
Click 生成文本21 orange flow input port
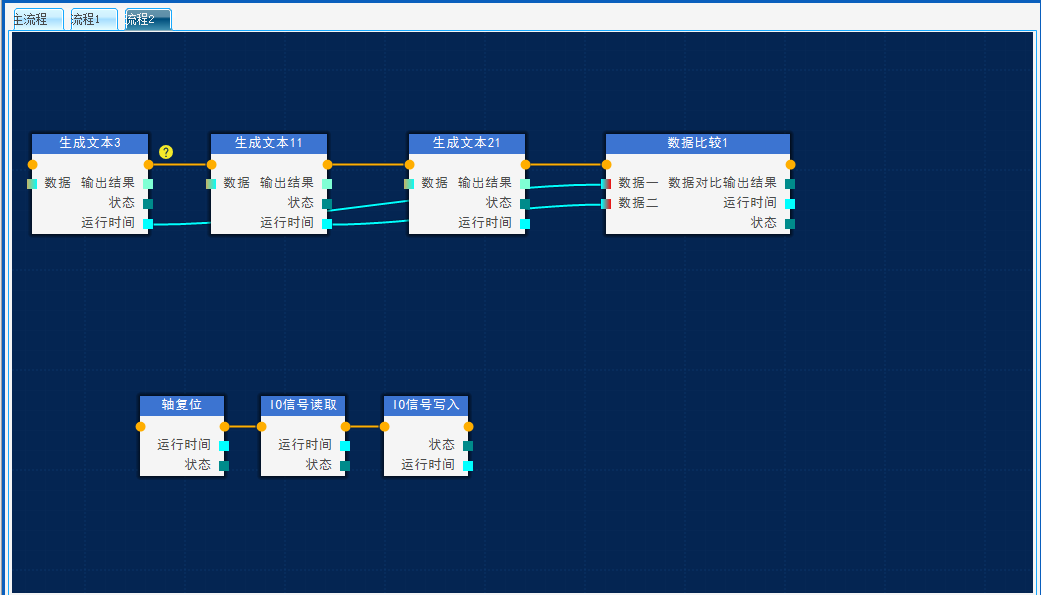tap(409, 165)
